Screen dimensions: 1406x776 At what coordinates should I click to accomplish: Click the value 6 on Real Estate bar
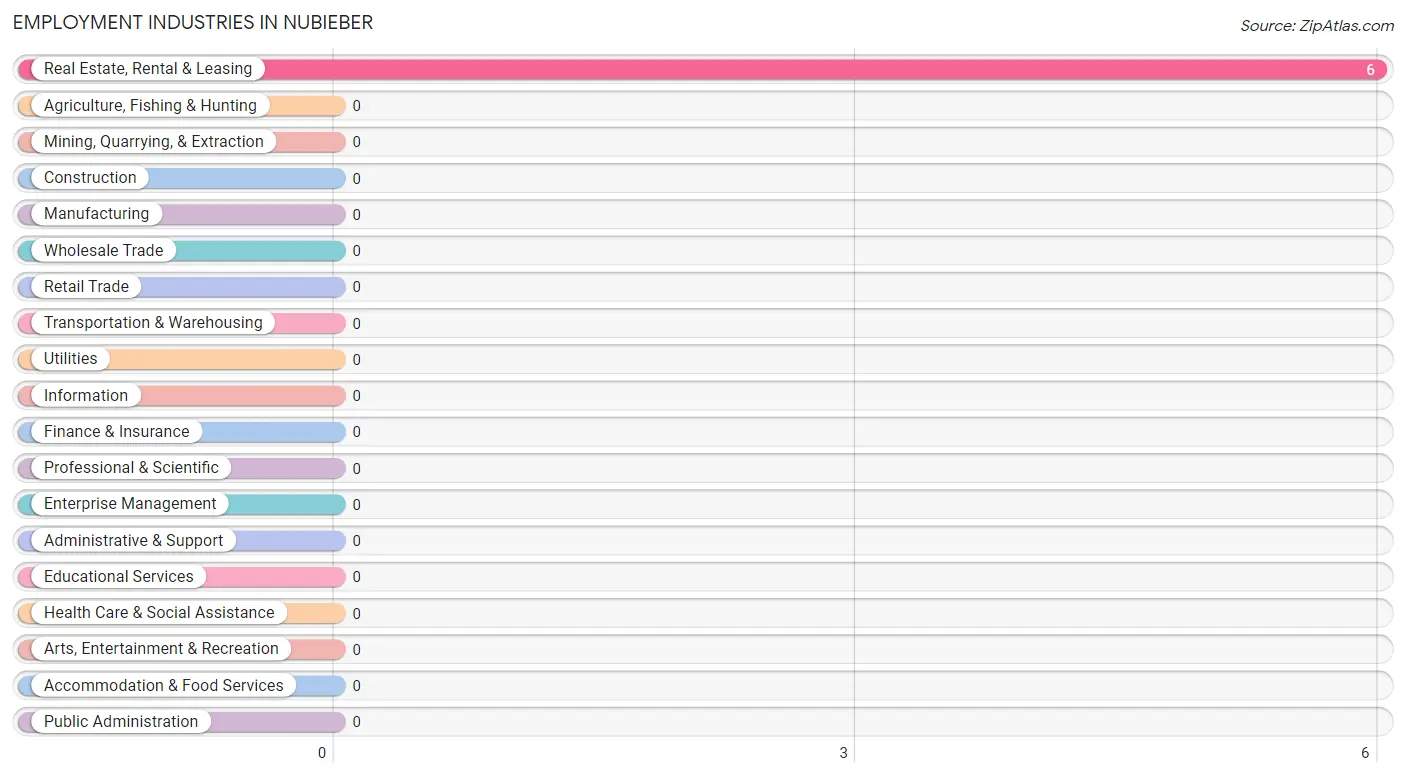coord(1371,70)
